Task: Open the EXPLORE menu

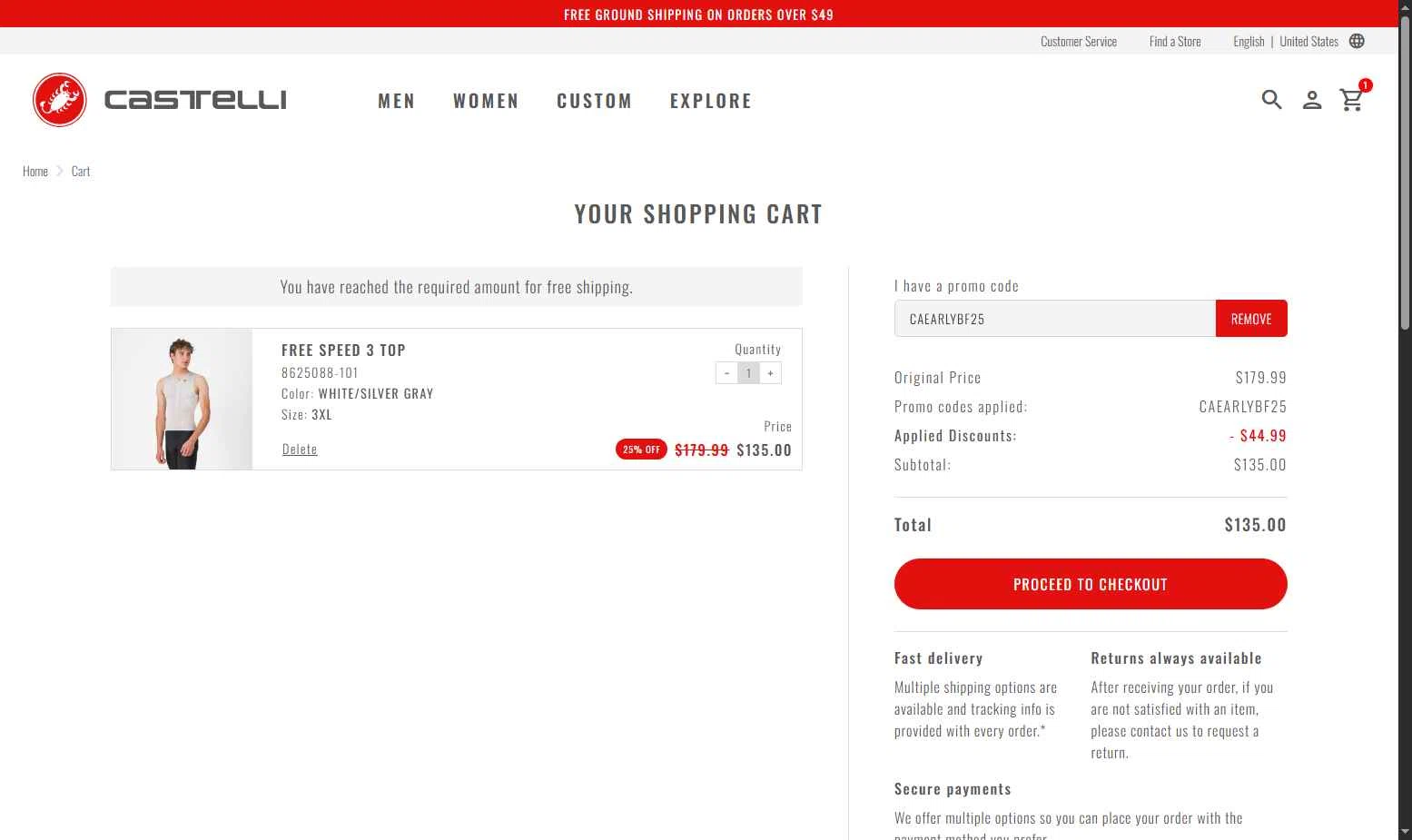Action: tap(711, 101)
